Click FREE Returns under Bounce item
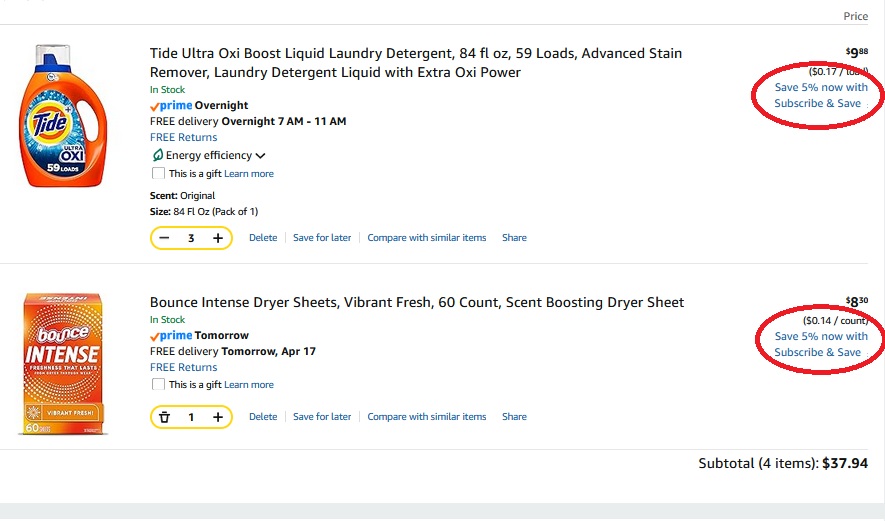Viewport: 885px width, 521px height. point(183,367)
